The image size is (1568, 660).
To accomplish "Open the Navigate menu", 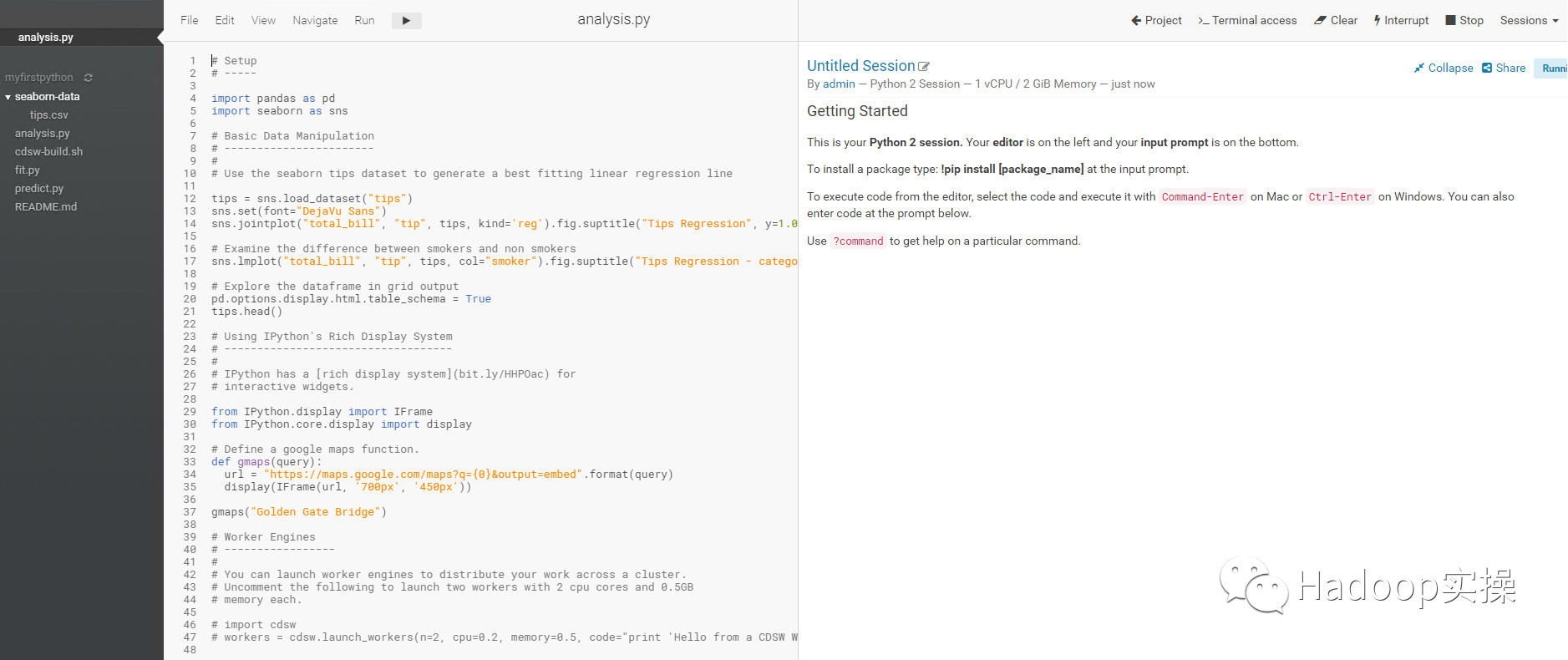I will pos(315,21).
